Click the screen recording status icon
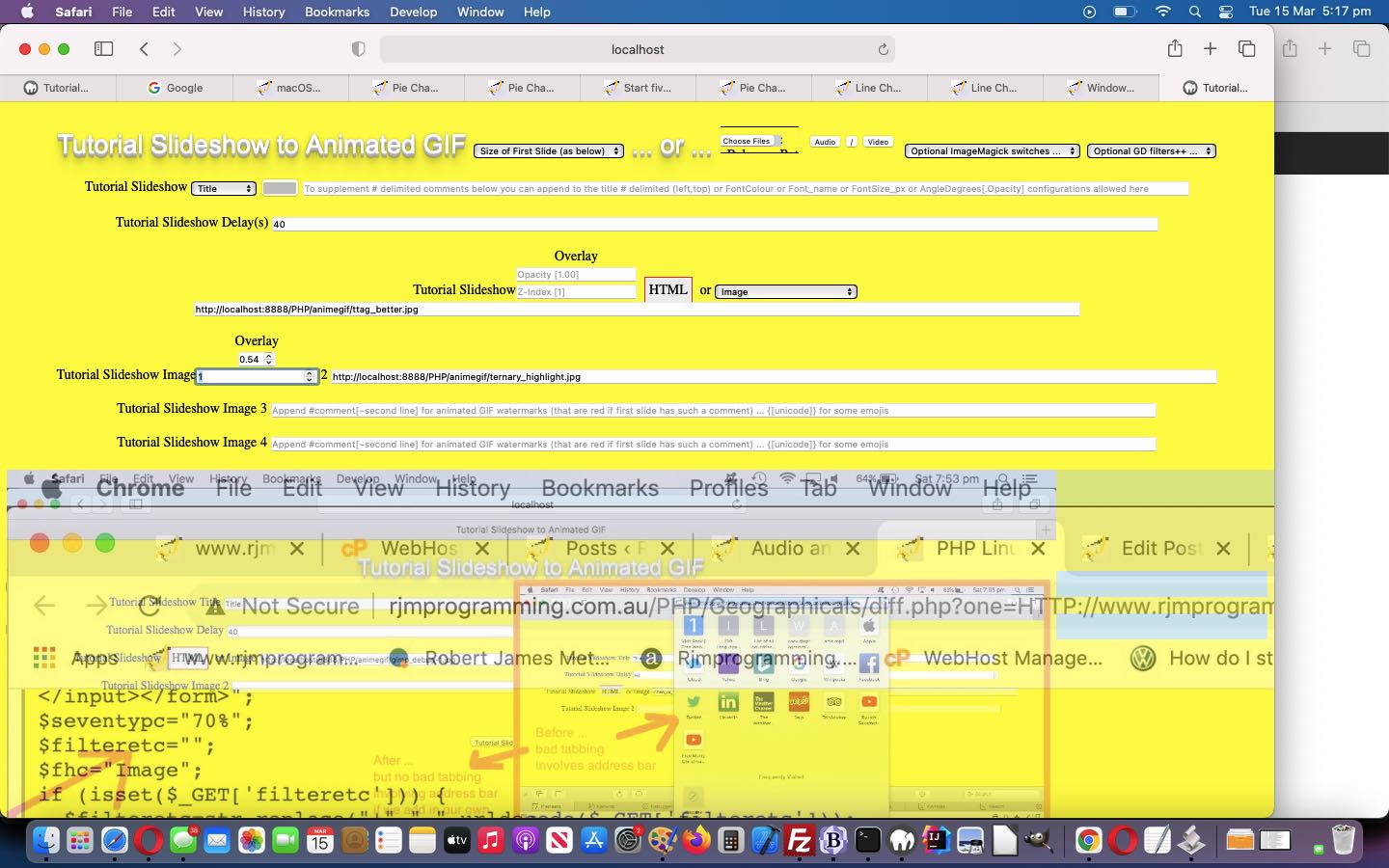The height and width of the screenshot is (868, 1389). coord(1089,12)
